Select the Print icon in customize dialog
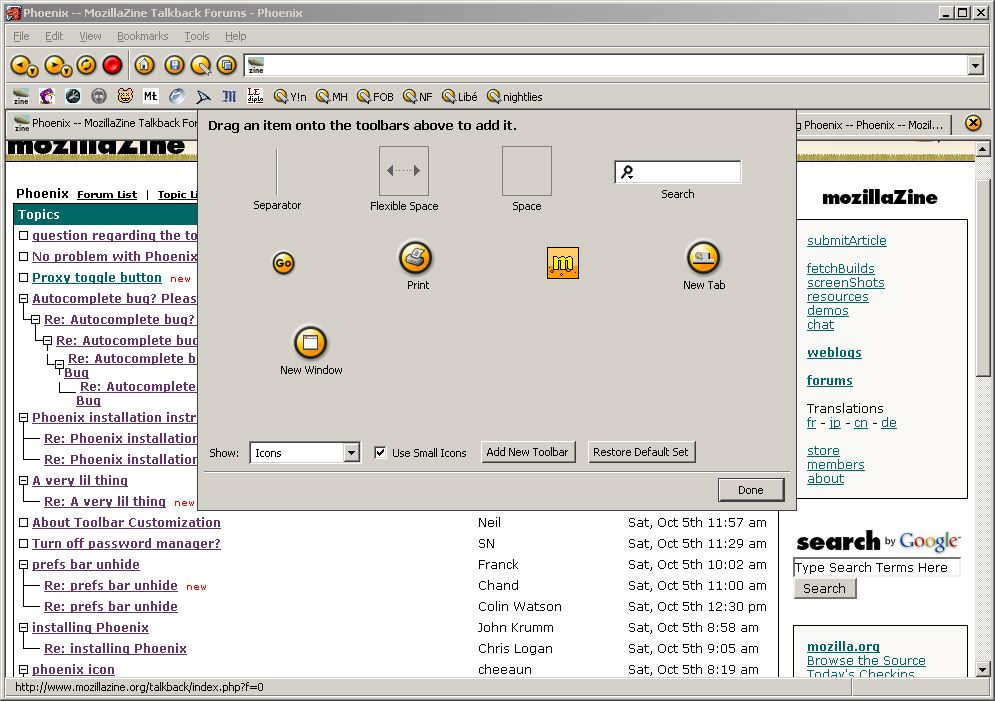The image size is (995, 701). click(416, 258)
